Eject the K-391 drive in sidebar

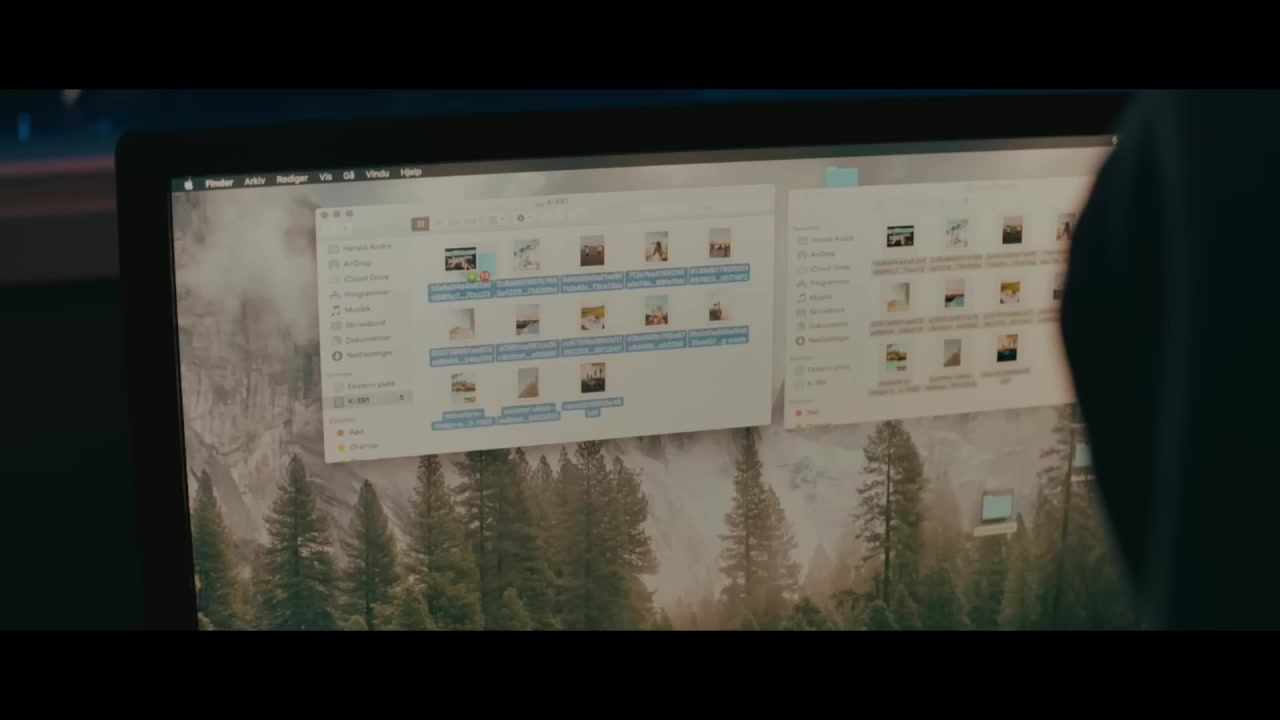[402, 398]
